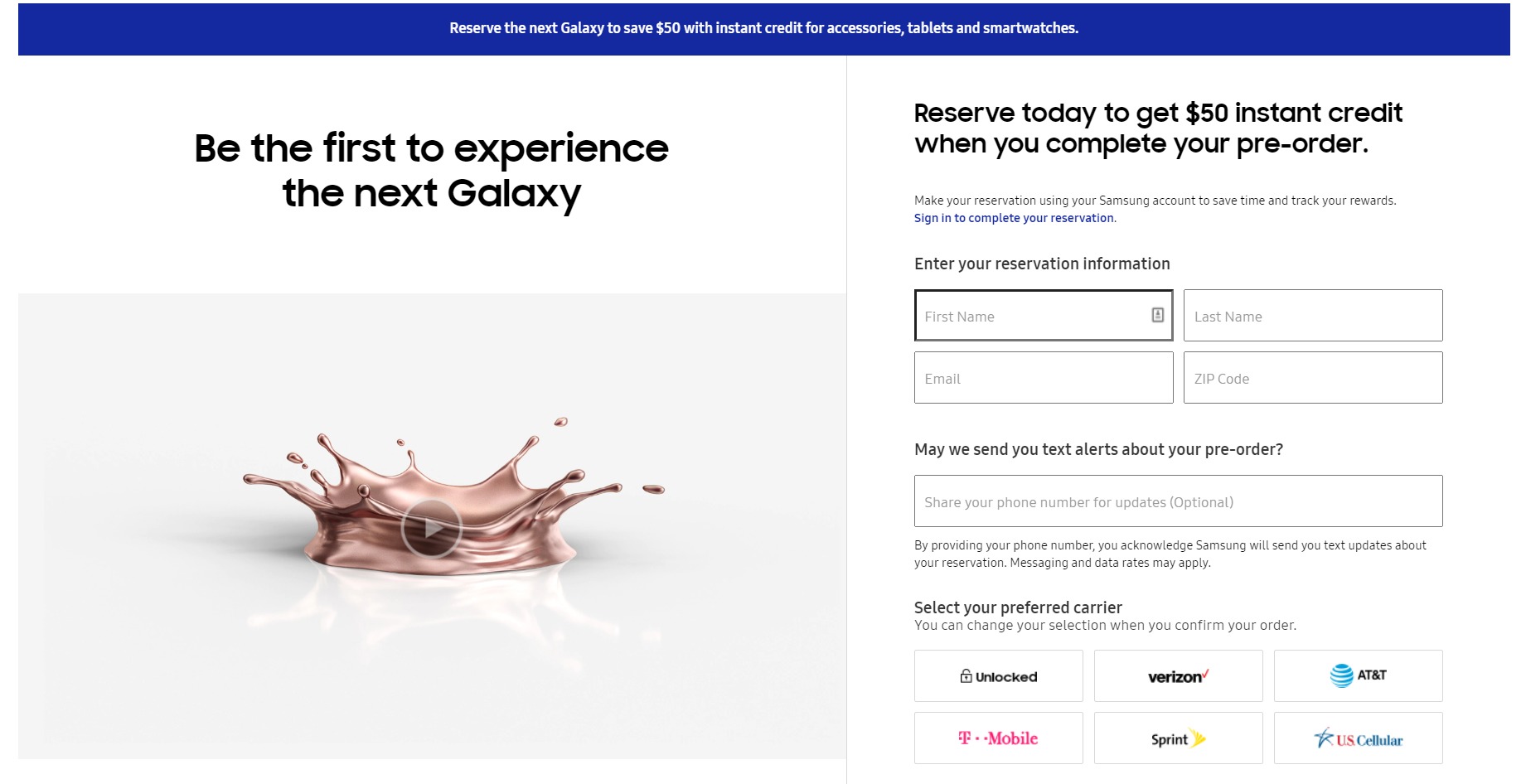This screenshot has height=784, width=1526.
Task: Click the autofill contact icon in First Name
Action: coord(1157,315)
